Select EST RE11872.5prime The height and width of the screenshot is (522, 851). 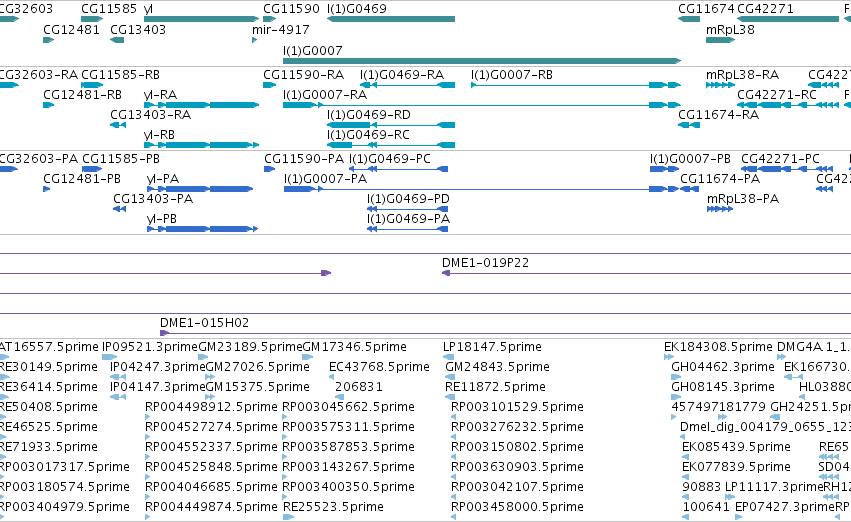click(x=450, y=397)
